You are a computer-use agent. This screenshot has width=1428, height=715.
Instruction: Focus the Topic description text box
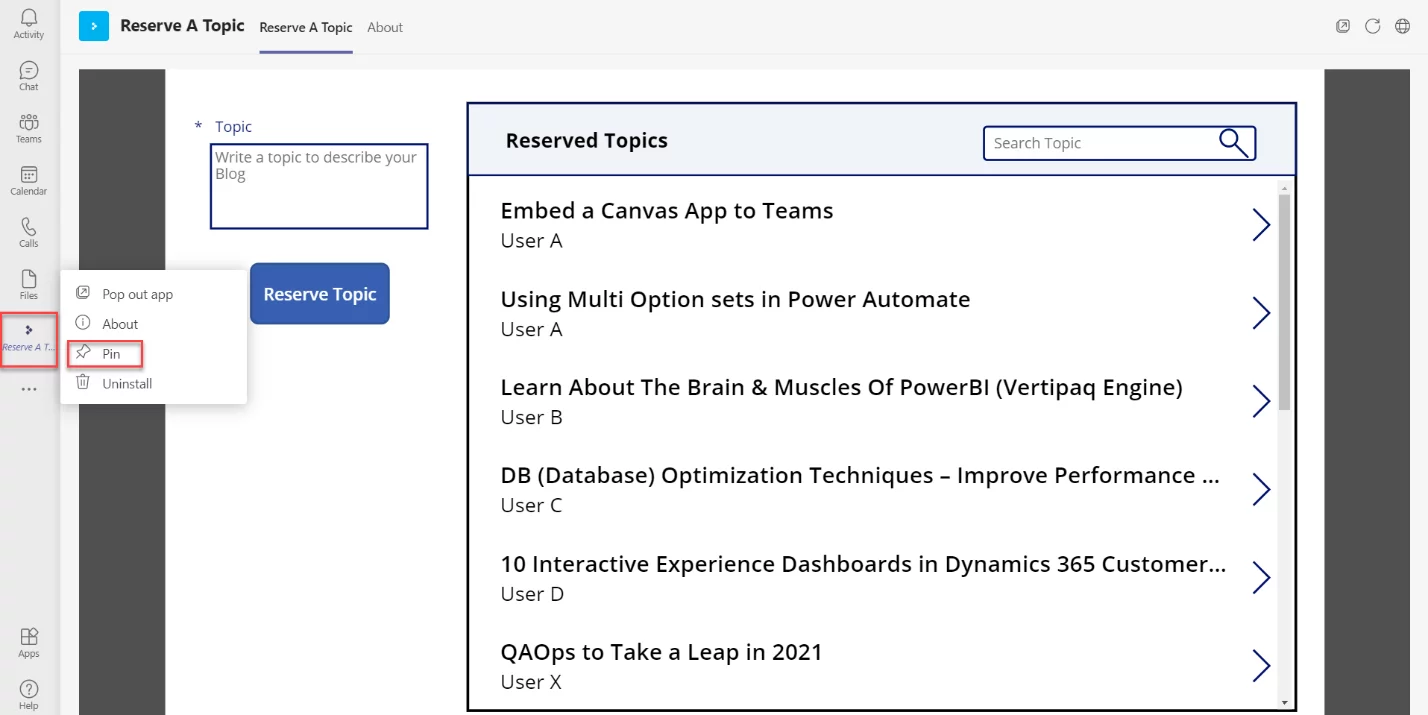[x=319, y=186]
